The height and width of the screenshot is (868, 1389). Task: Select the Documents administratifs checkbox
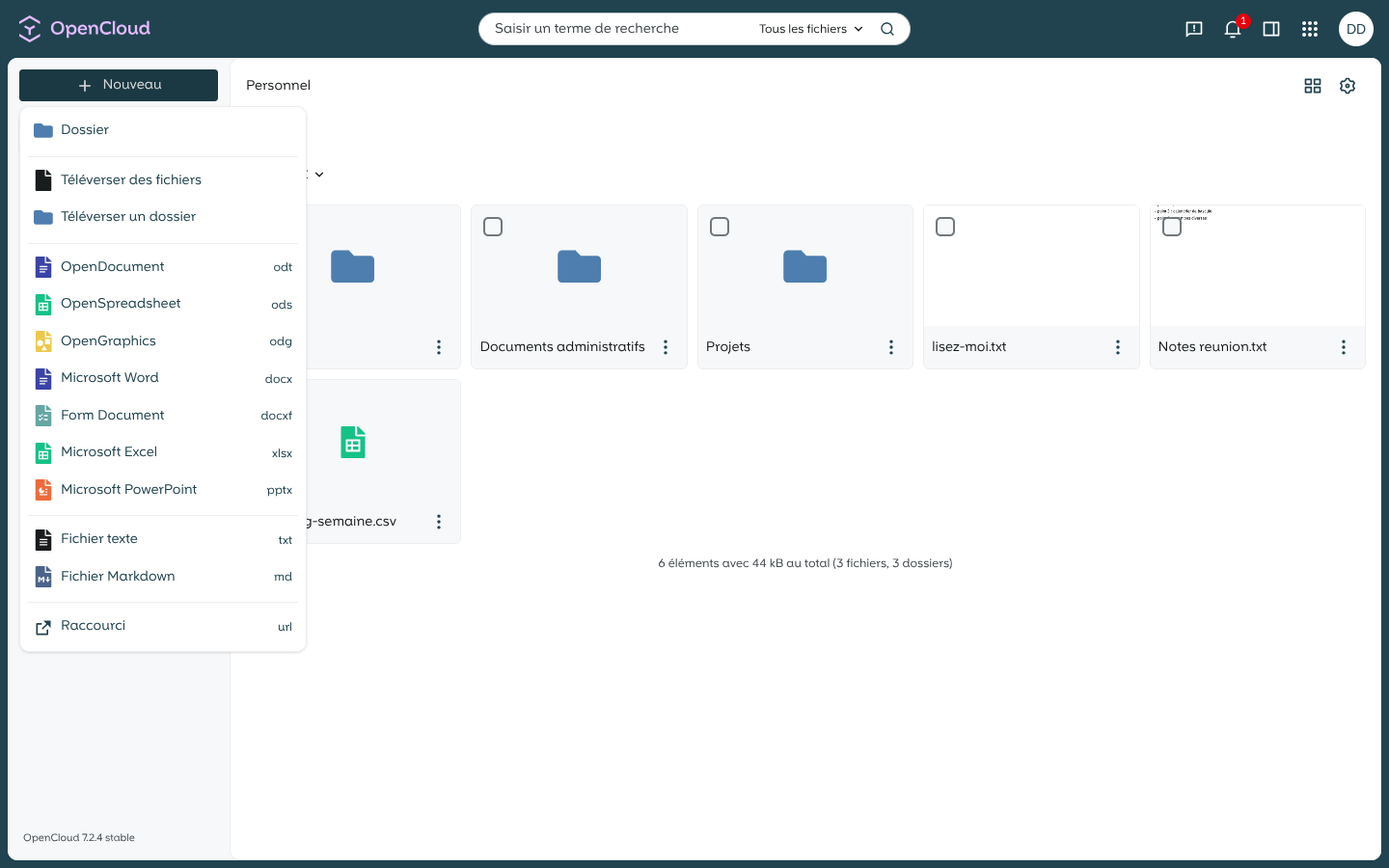[x=493, y=227]
